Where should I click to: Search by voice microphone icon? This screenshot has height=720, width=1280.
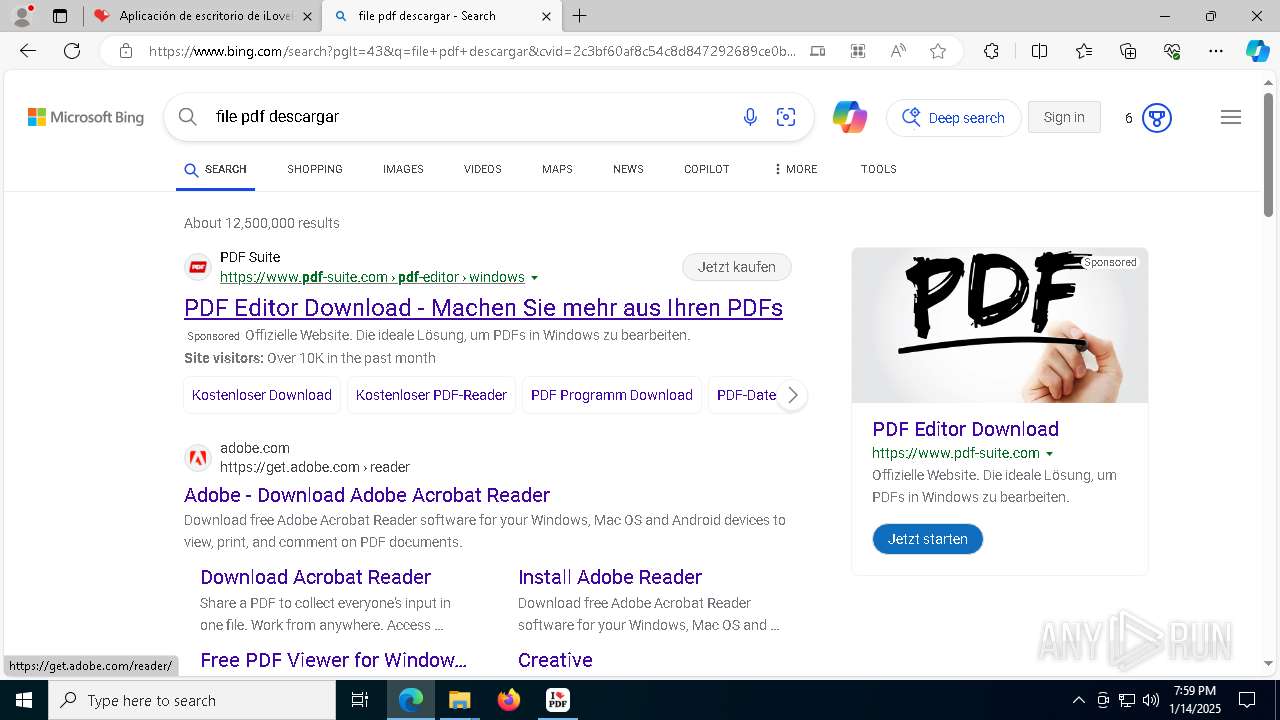pyautogui.click(x=750, y=117)
